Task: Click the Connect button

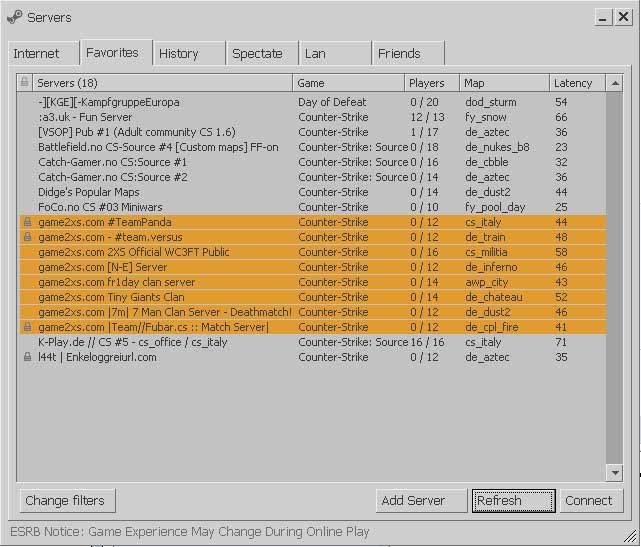Action: pos(592,500)
